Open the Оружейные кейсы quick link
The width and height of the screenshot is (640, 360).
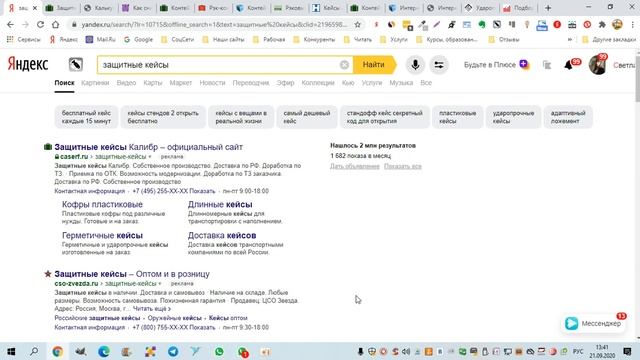click(175, 318)
